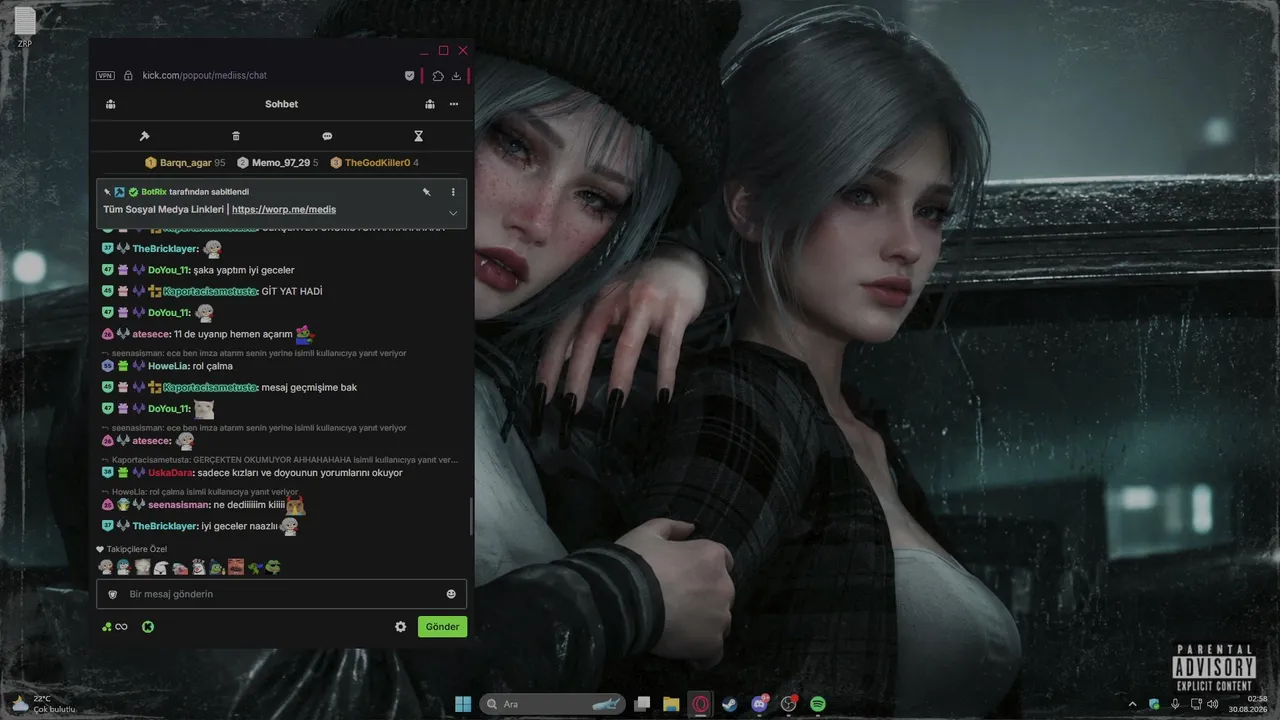
Task: Open the browser downloads icon
Action: (x=456, y=75)
